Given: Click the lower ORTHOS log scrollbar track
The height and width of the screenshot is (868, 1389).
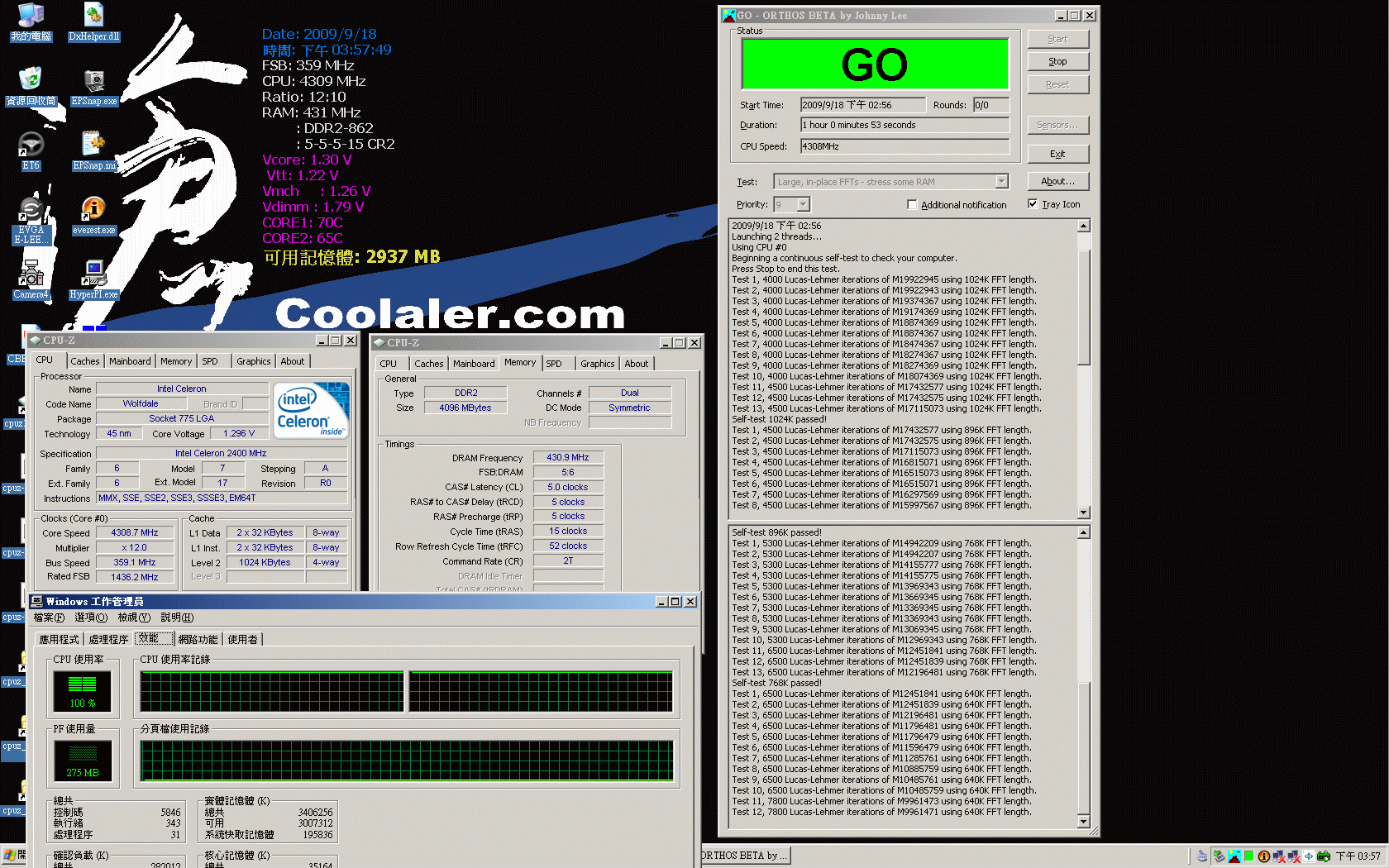Looking at the screenshot, I should 1083,612.
